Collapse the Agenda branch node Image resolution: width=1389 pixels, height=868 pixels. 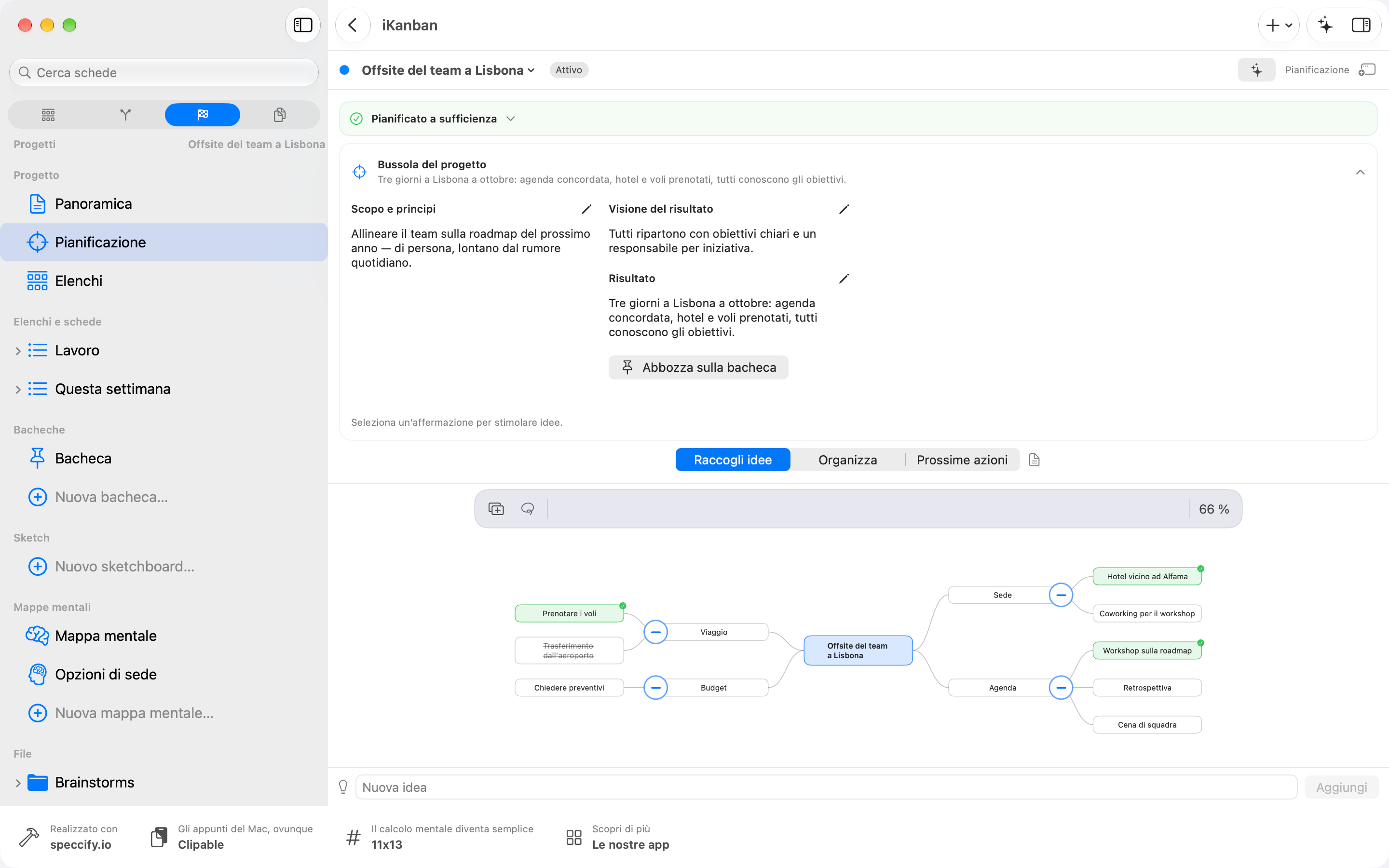[1061, 688]
